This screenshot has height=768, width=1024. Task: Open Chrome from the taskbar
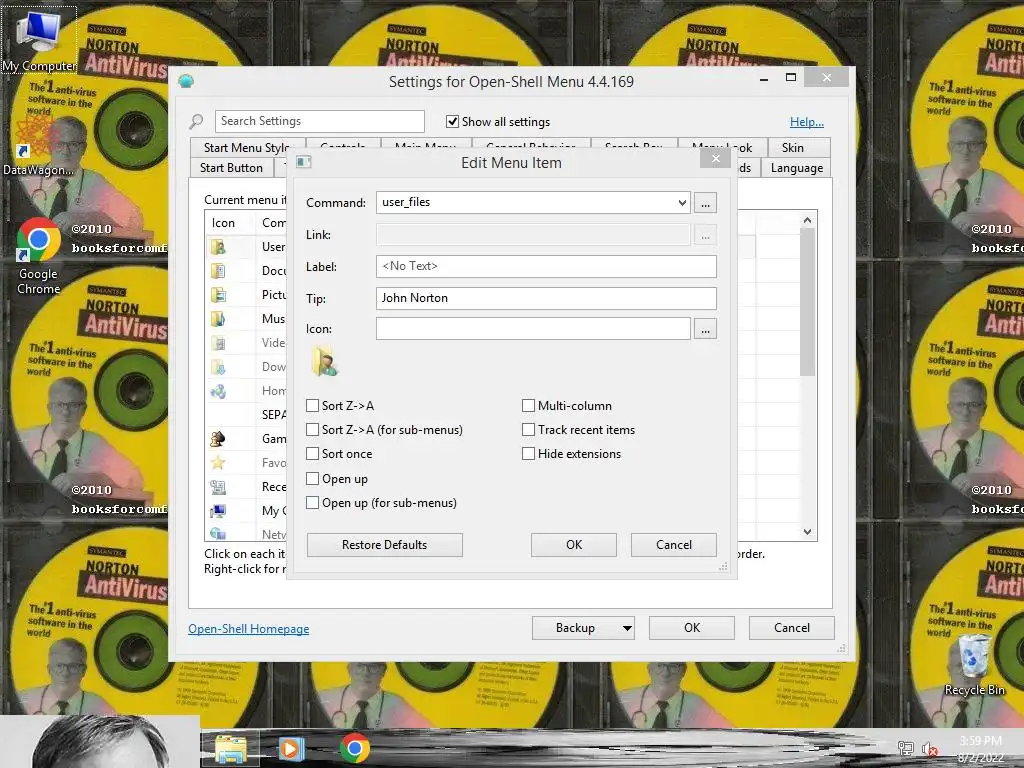[x=355, y=748]
